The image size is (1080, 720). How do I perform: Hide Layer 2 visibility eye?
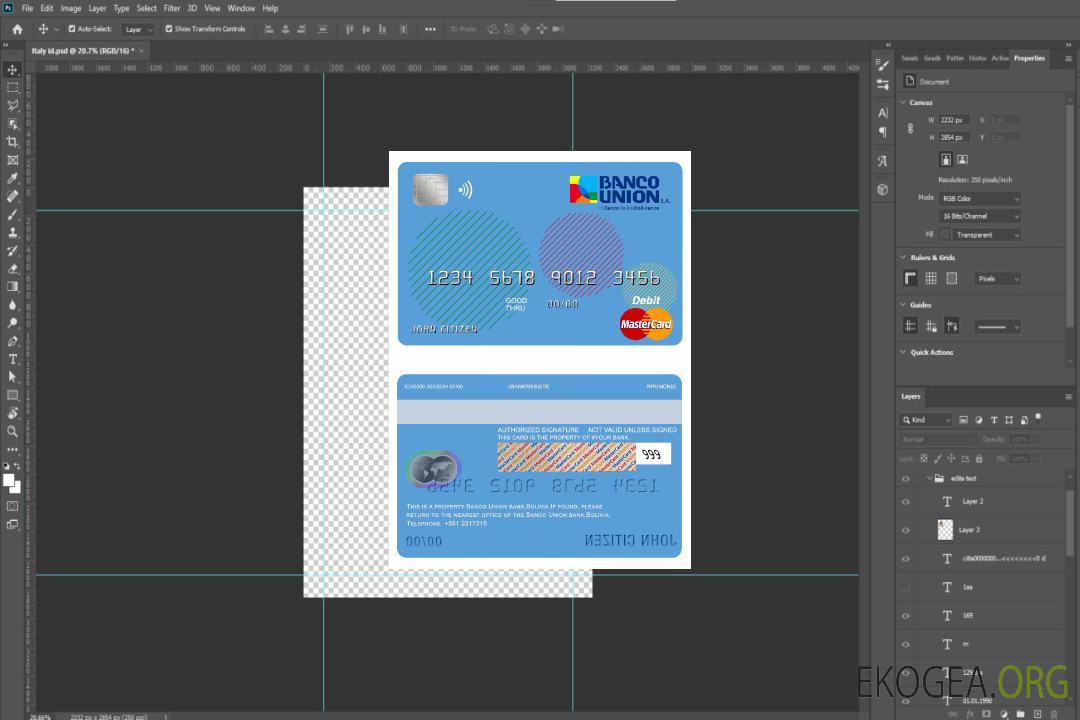coord(906,502)
